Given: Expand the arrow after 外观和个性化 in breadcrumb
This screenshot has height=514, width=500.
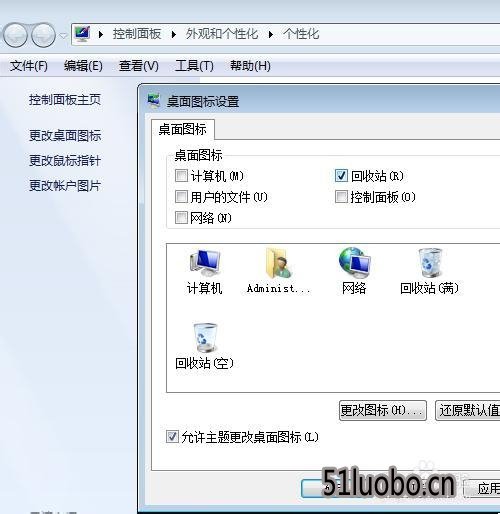Looking at the screenshot, I should [x=271, y=34].
